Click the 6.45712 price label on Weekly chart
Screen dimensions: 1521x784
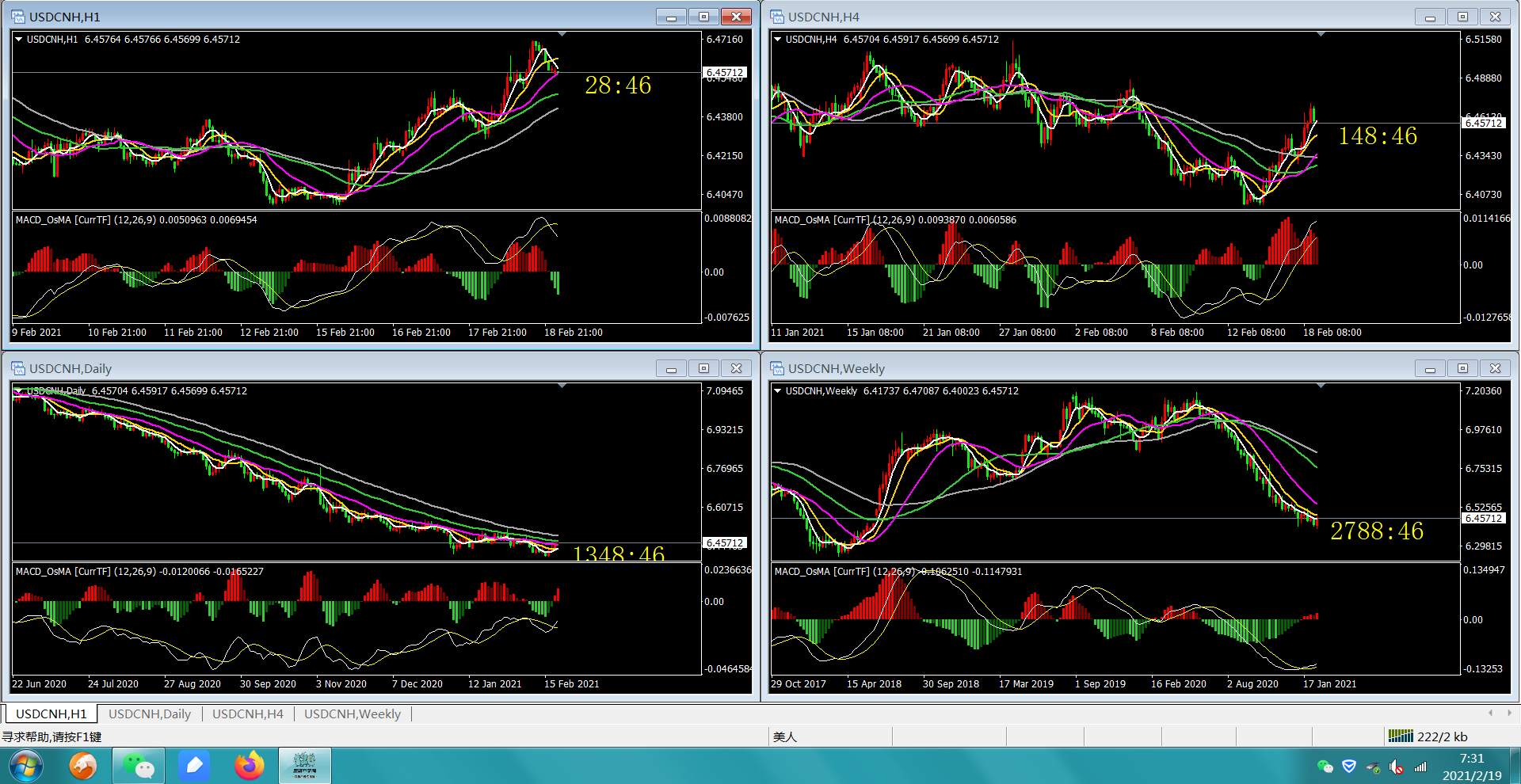(x=1484, y=518)
